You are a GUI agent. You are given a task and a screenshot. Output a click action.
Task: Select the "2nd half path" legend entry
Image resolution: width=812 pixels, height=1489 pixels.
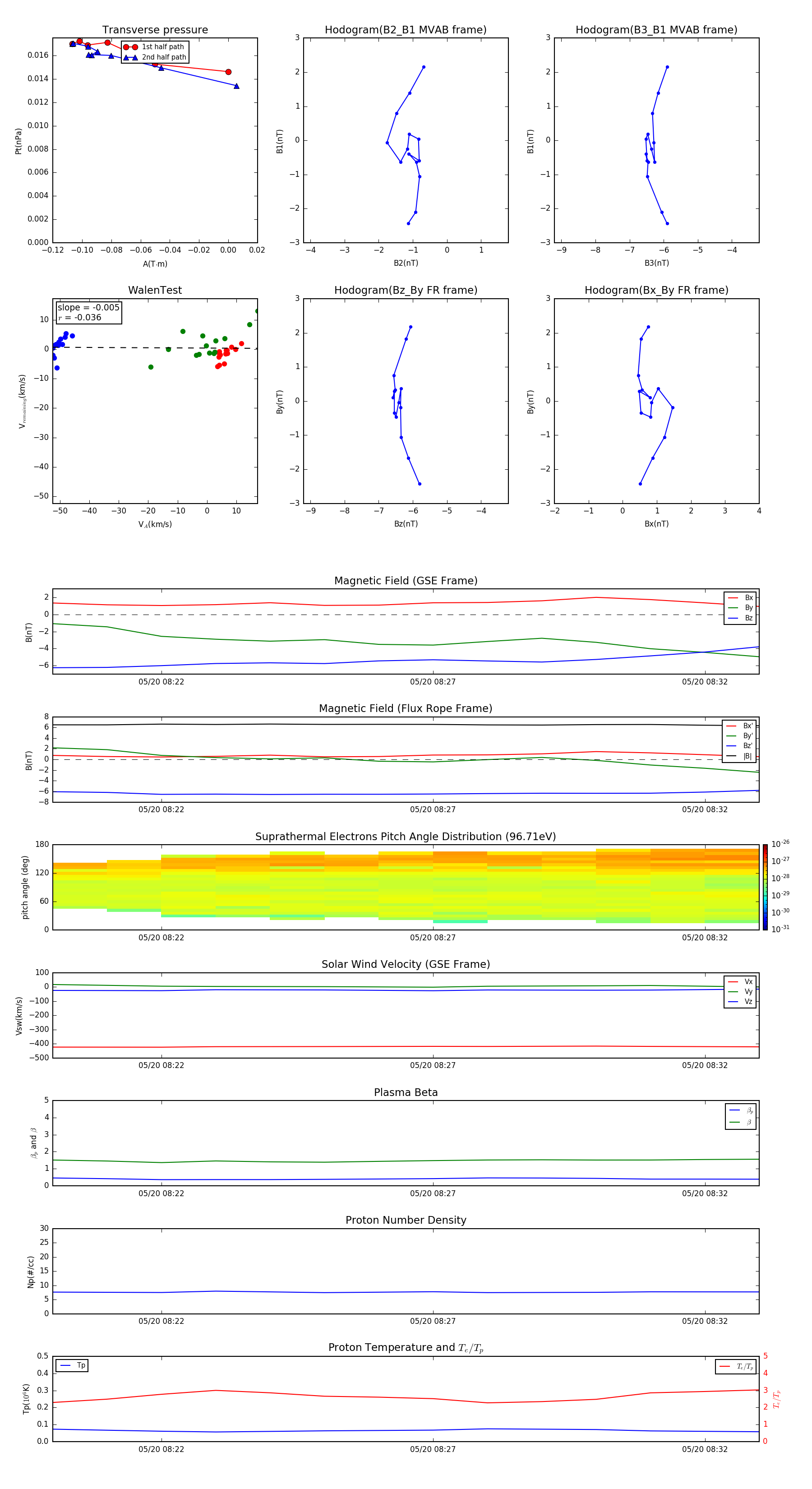tap(154, 57)
